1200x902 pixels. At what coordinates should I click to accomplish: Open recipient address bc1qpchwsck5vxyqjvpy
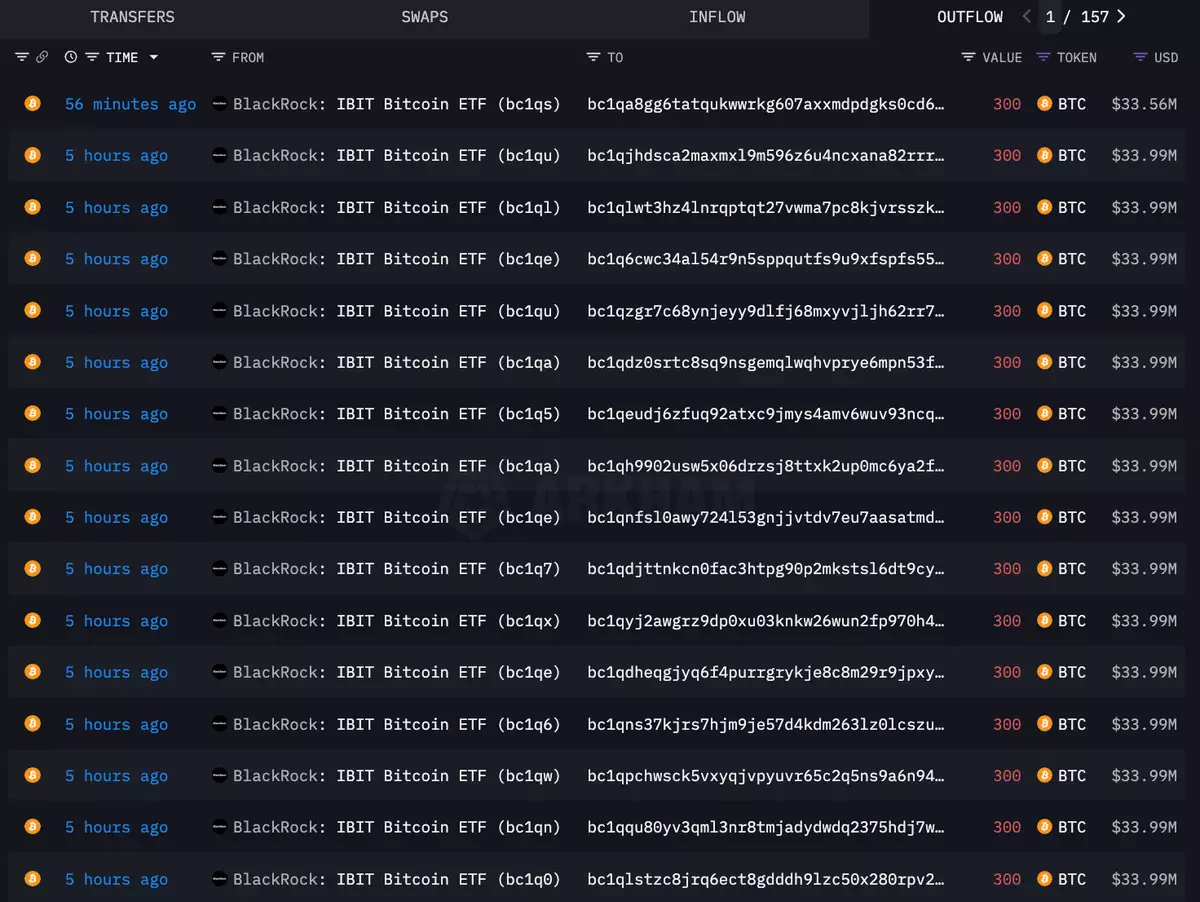coord(766,775)
